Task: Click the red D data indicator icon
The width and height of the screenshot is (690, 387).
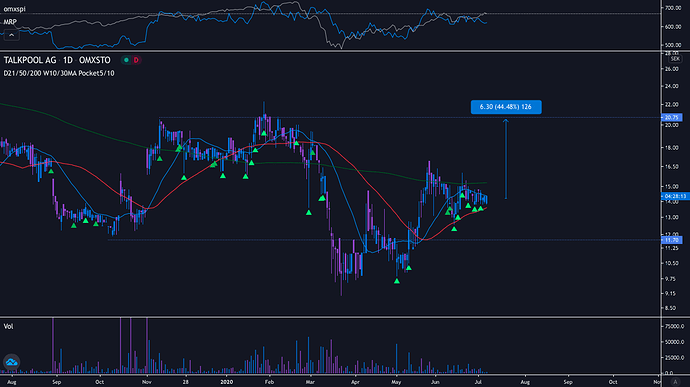Action: (x=136, y=60)
